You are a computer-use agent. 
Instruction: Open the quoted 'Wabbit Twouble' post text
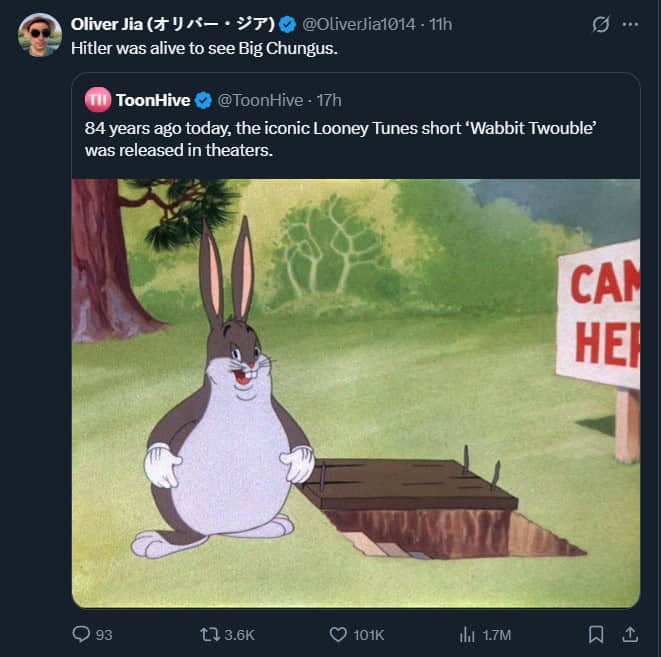(x=340, y=140)
